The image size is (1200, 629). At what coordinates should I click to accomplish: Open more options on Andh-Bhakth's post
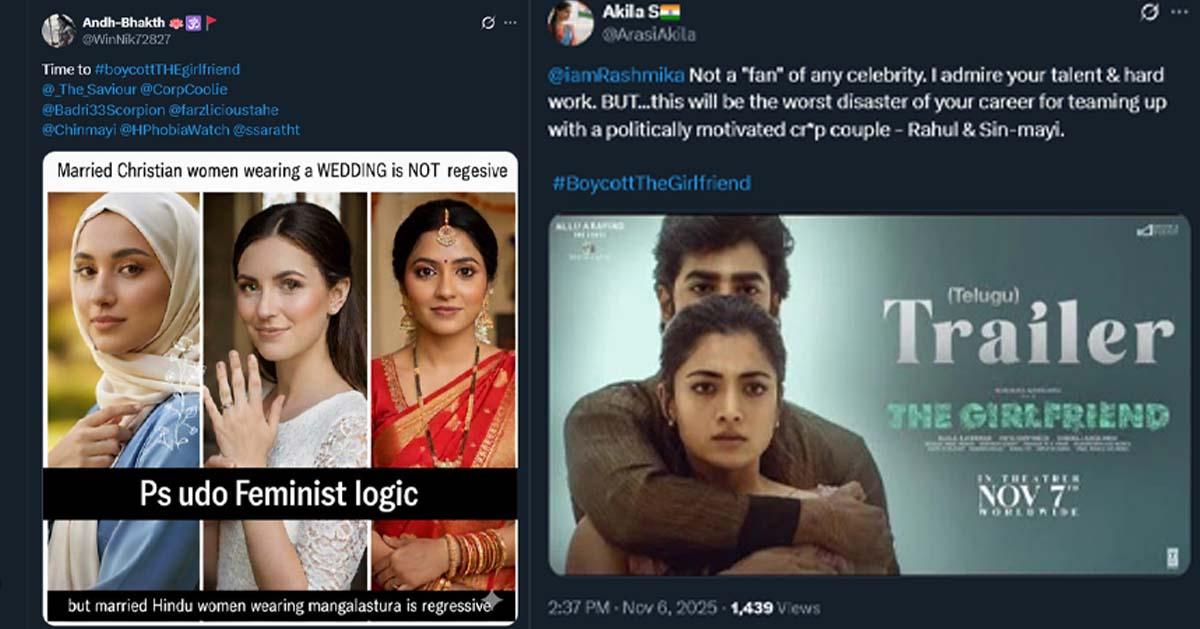point(512,22)
